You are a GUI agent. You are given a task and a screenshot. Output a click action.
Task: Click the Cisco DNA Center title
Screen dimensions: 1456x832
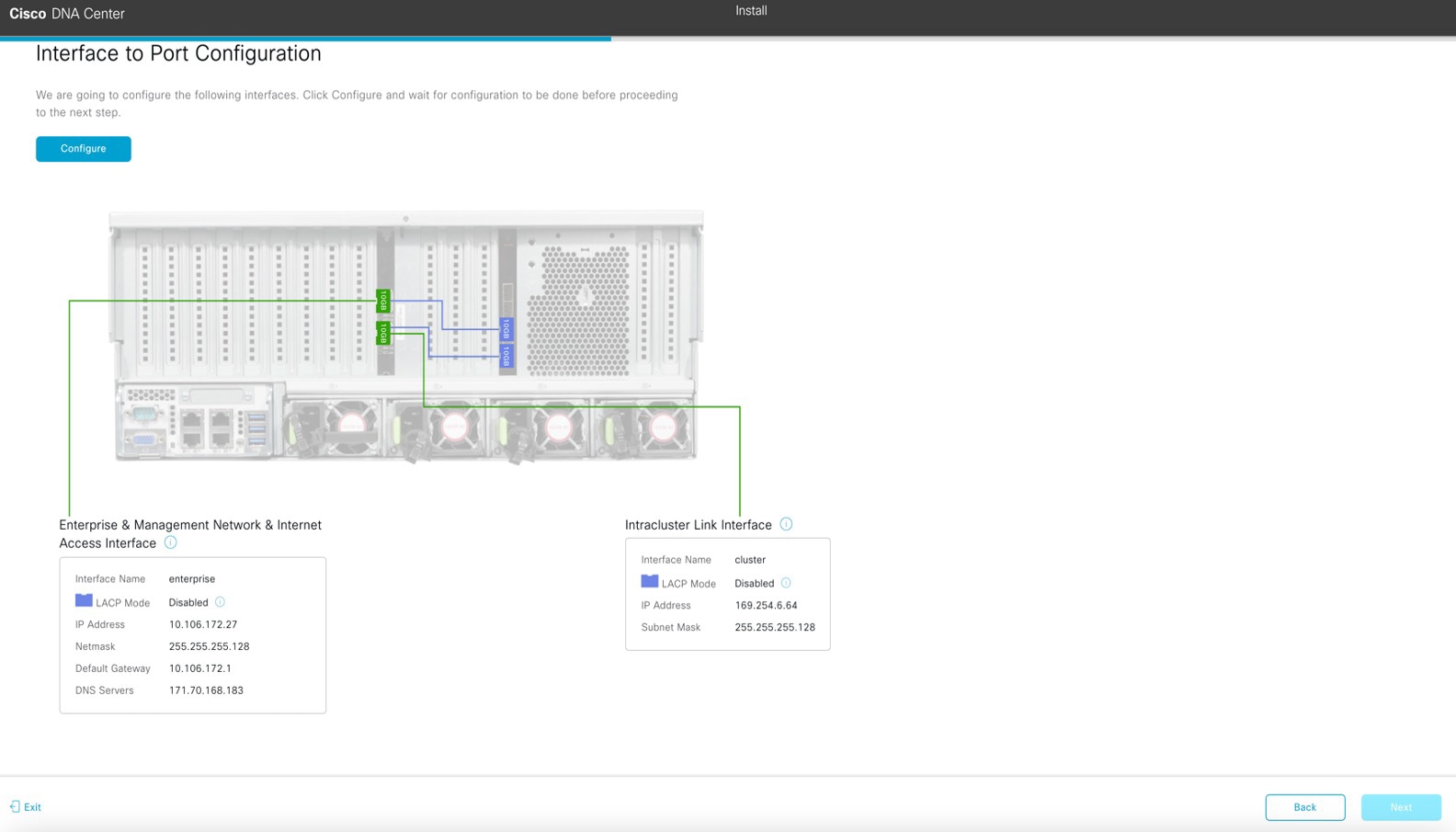67,14
